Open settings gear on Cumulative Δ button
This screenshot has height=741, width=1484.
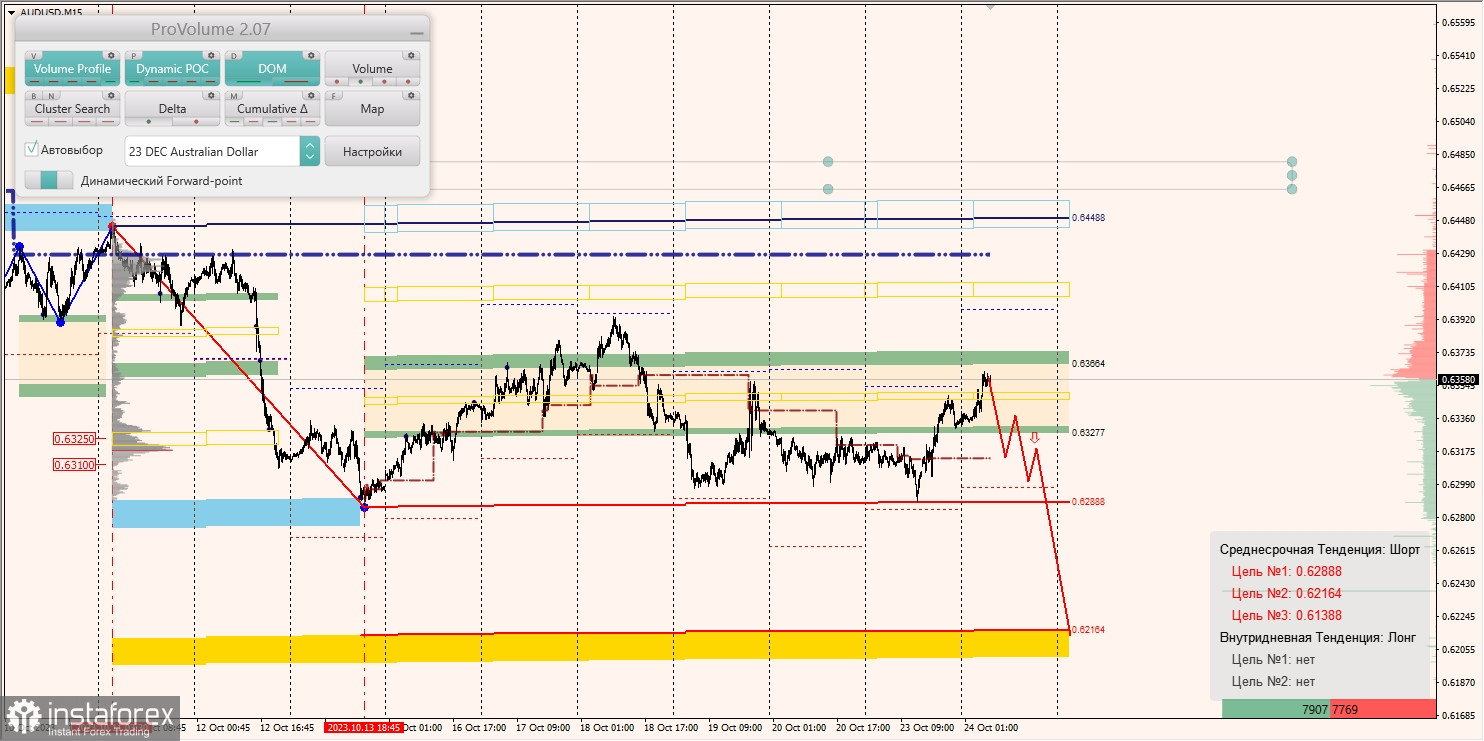pos(311,95)
